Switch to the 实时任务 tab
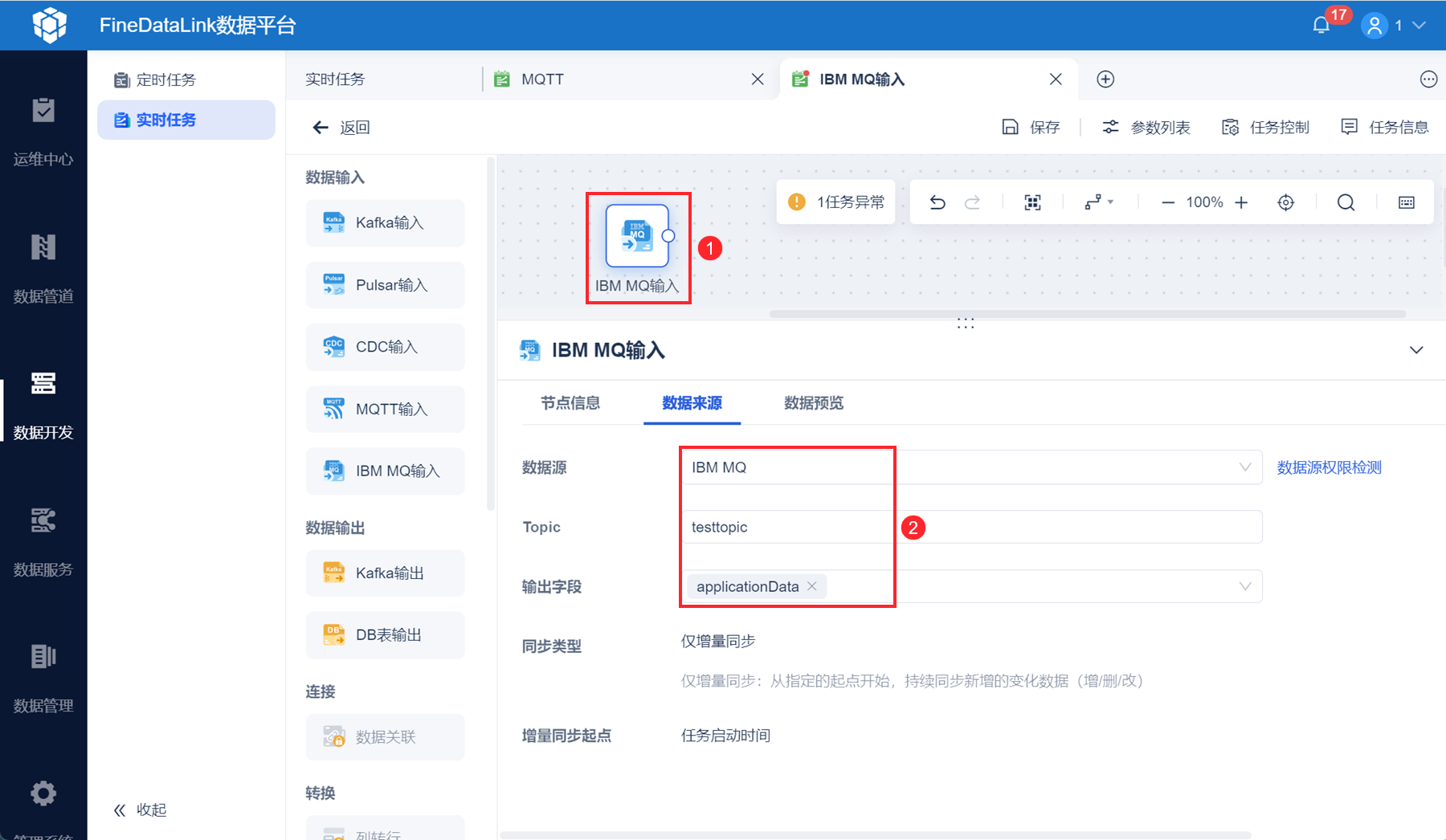Image resolution: width=1446 pixels, height=840 pixels. click(x=335, y=79)
